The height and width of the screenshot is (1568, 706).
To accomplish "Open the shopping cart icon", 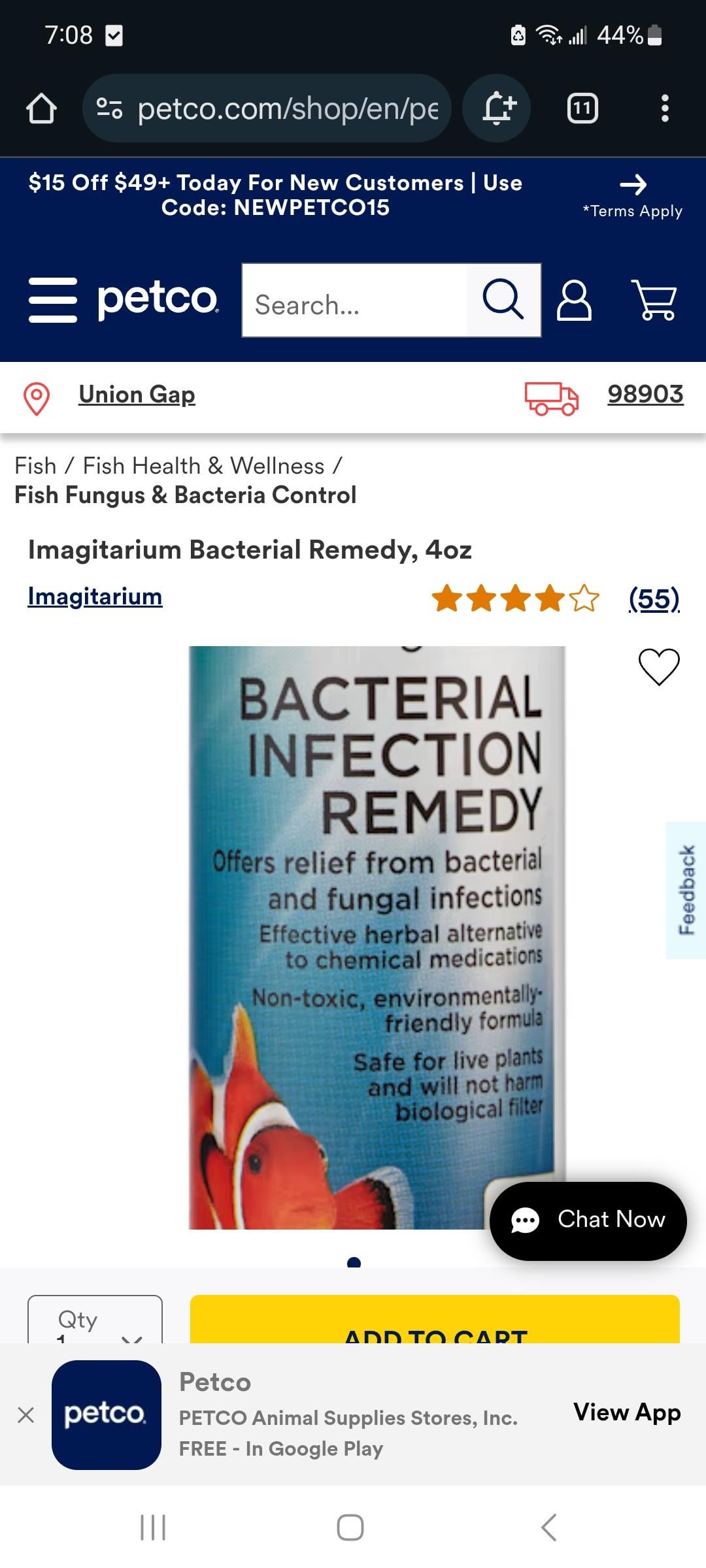I will pyautogui.click(x=654, y=300).
